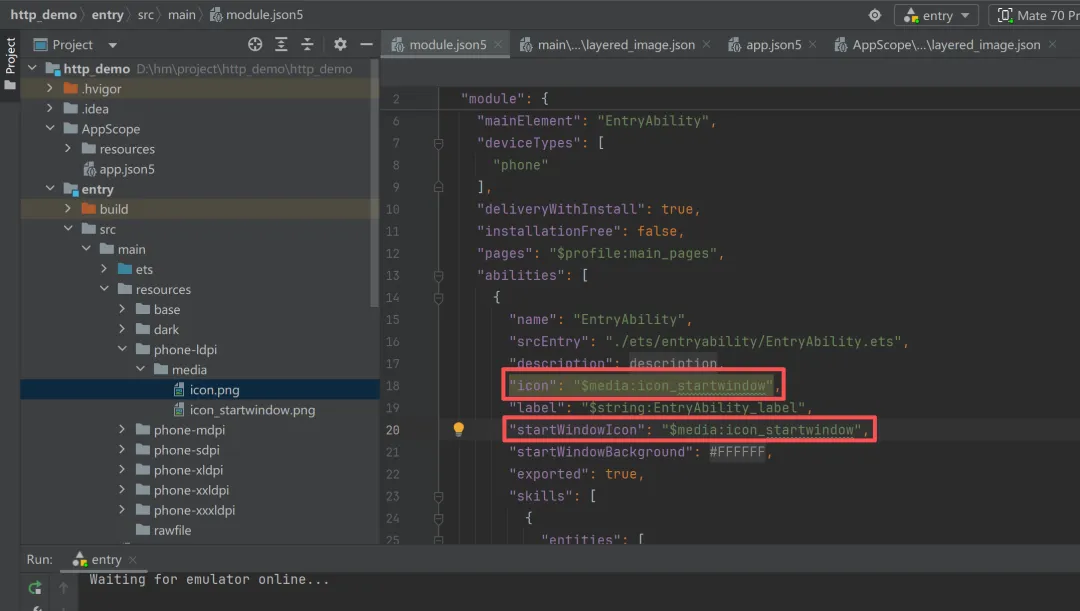Viewport: 1080px width, 611px height.
Task: Click the up arrow in Run panel
Action: 63,588
